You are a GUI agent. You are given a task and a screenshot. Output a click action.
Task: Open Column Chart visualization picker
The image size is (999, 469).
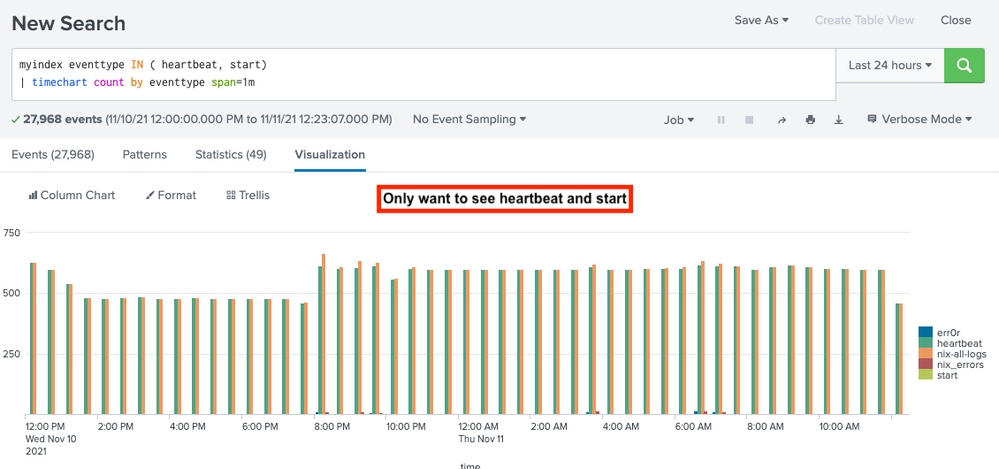[72, 195]
